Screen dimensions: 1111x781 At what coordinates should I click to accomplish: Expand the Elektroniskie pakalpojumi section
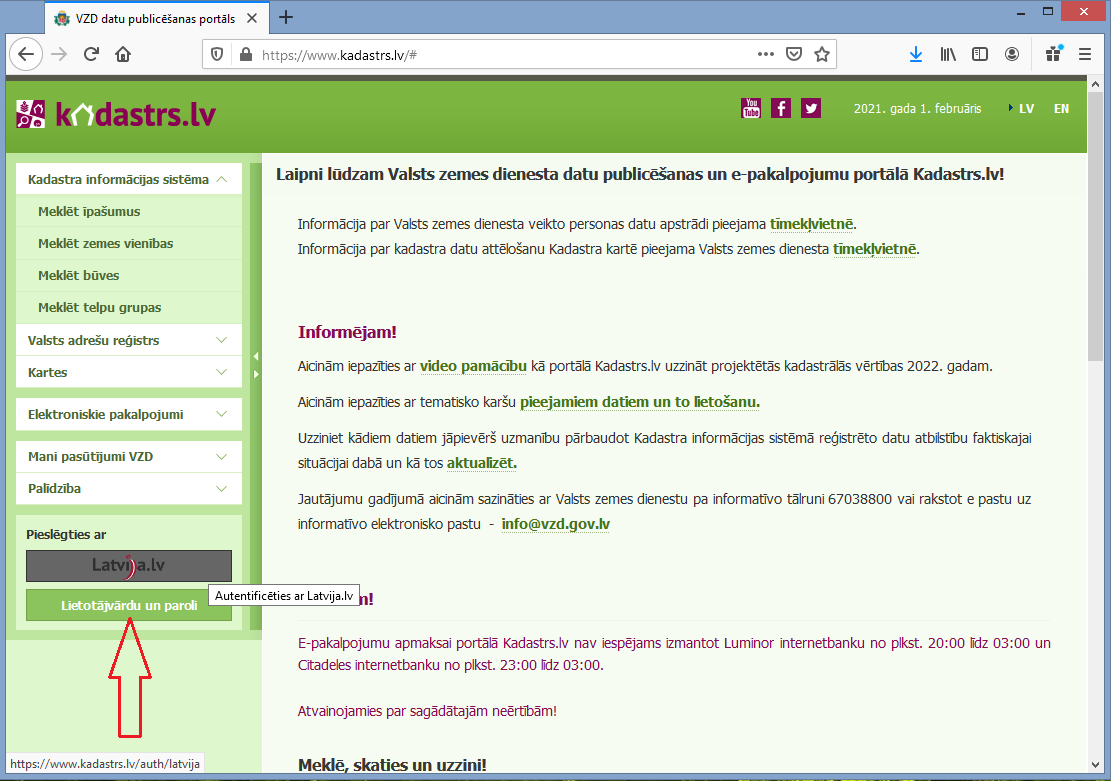[129, 414]
